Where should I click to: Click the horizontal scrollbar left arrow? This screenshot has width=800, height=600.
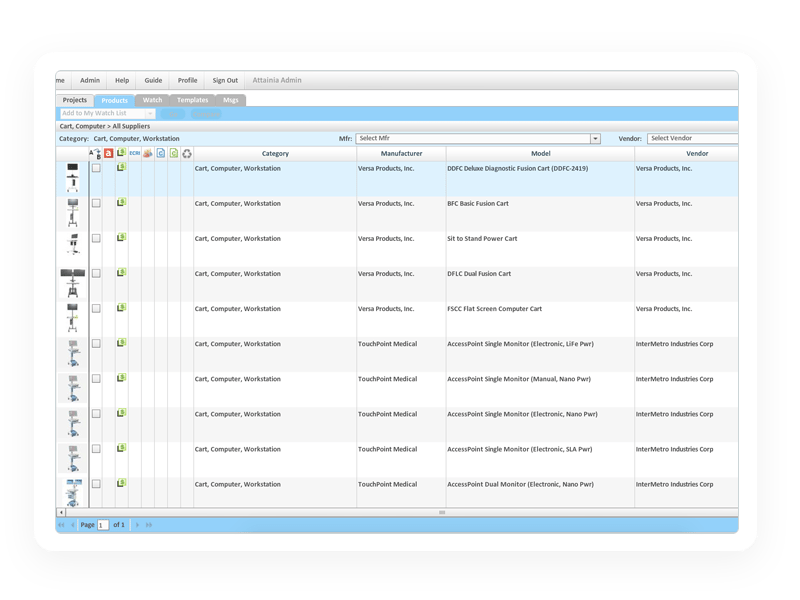pos(61,512)
